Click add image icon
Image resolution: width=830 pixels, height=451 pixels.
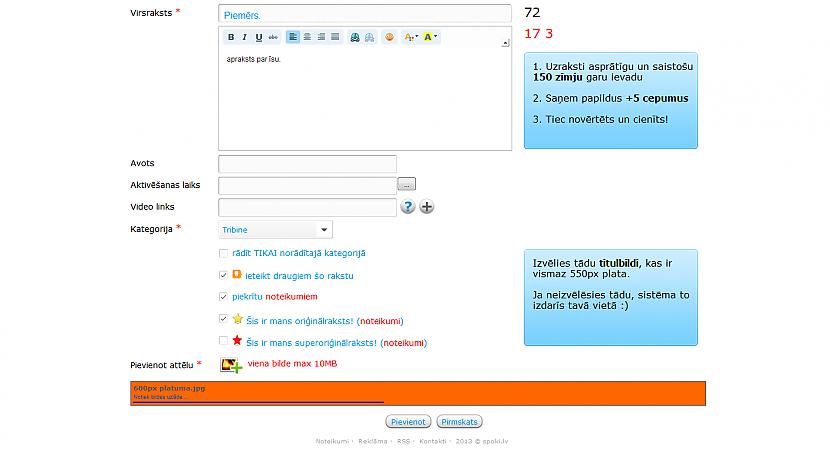(231, 365)
